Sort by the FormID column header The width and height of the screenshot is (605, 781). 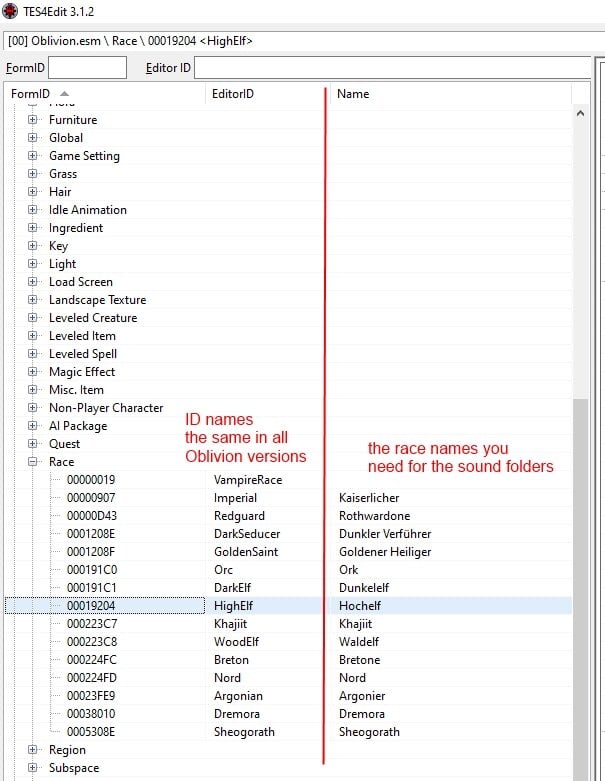(105, 94)
